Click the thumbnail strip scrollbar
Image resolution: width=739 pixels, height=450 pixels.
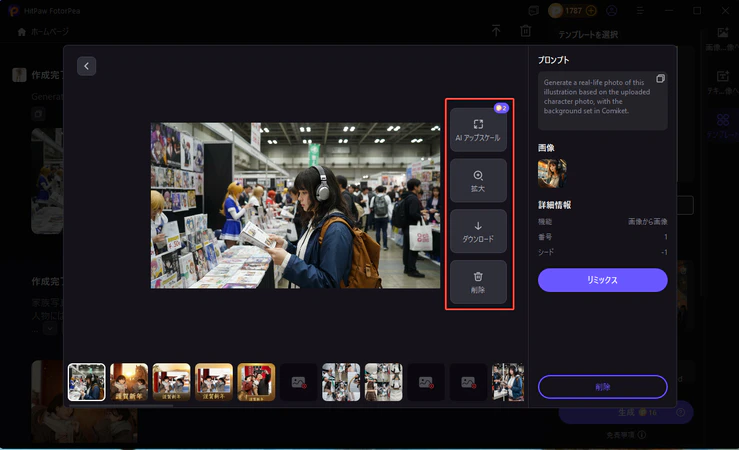(x=120, y=405)
